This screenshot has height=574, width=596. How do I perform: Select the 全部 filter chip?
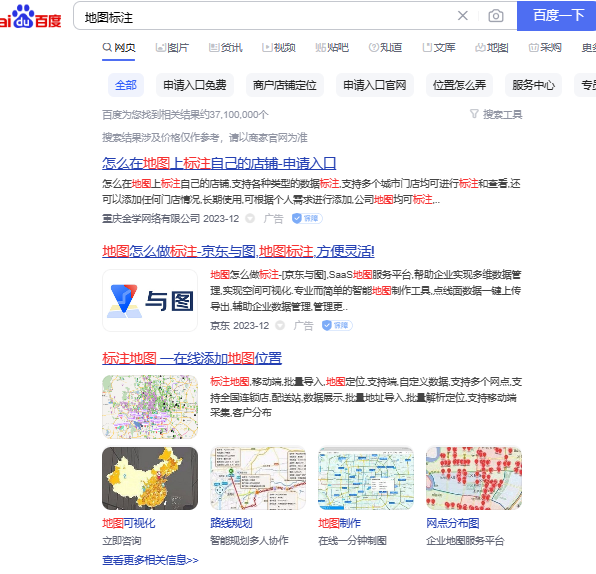126,85
